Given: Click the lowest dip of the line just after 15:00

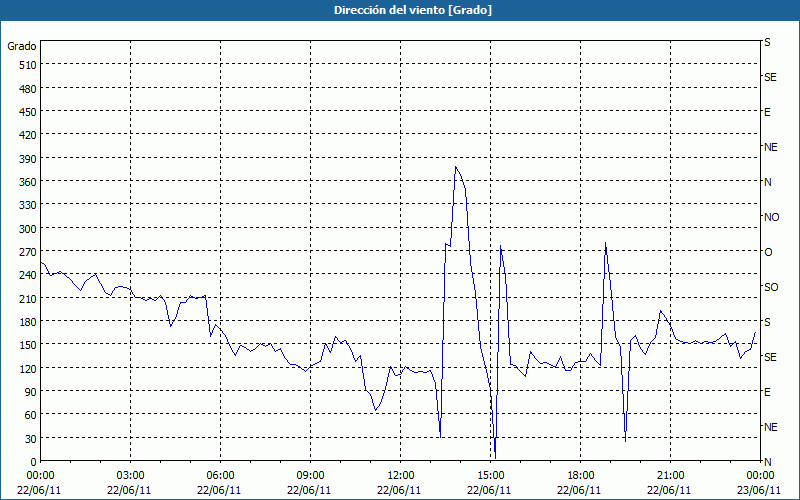Looking at the screenshot, I should (495, 458).
